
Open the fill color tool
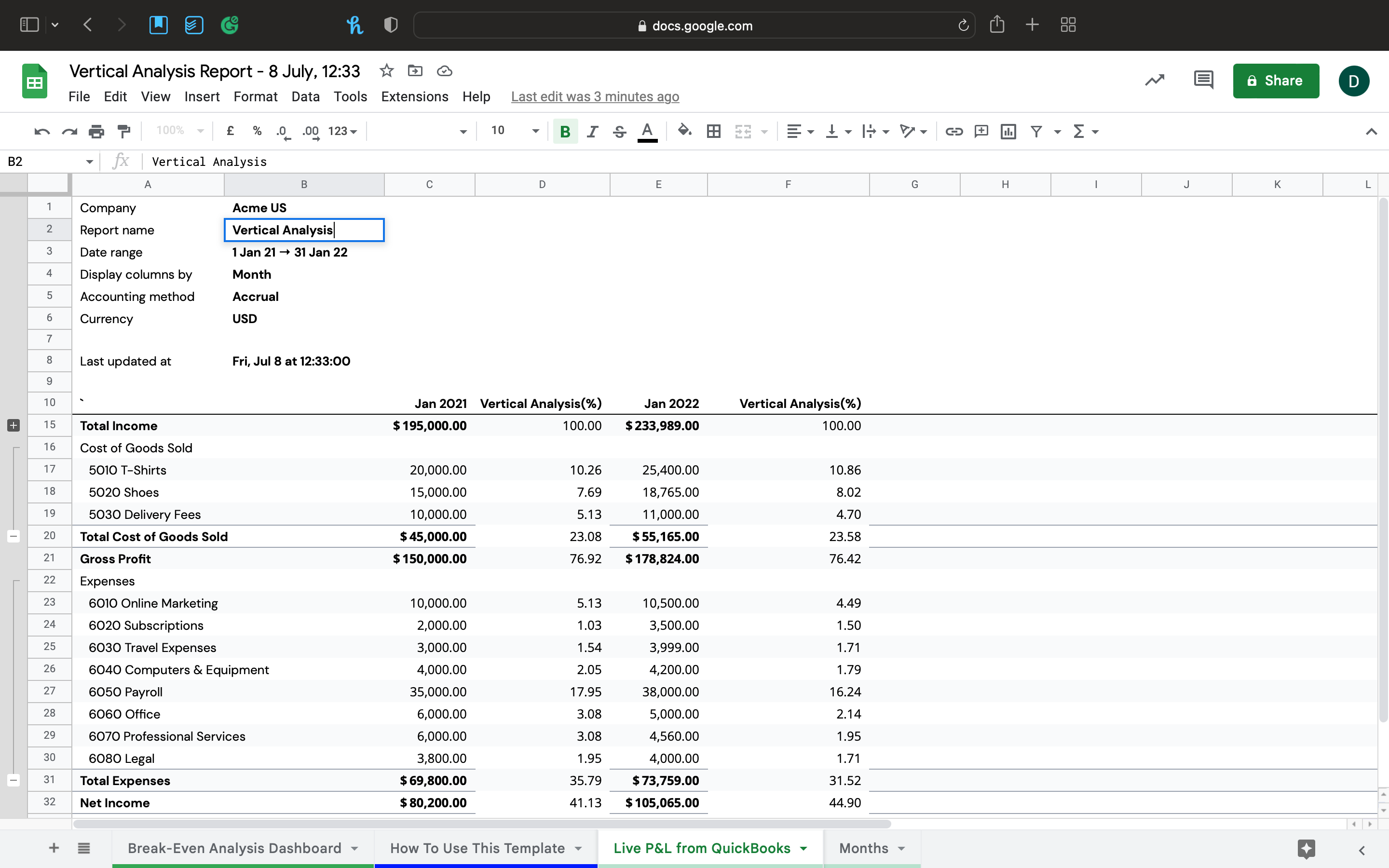(x=685, y=131)
